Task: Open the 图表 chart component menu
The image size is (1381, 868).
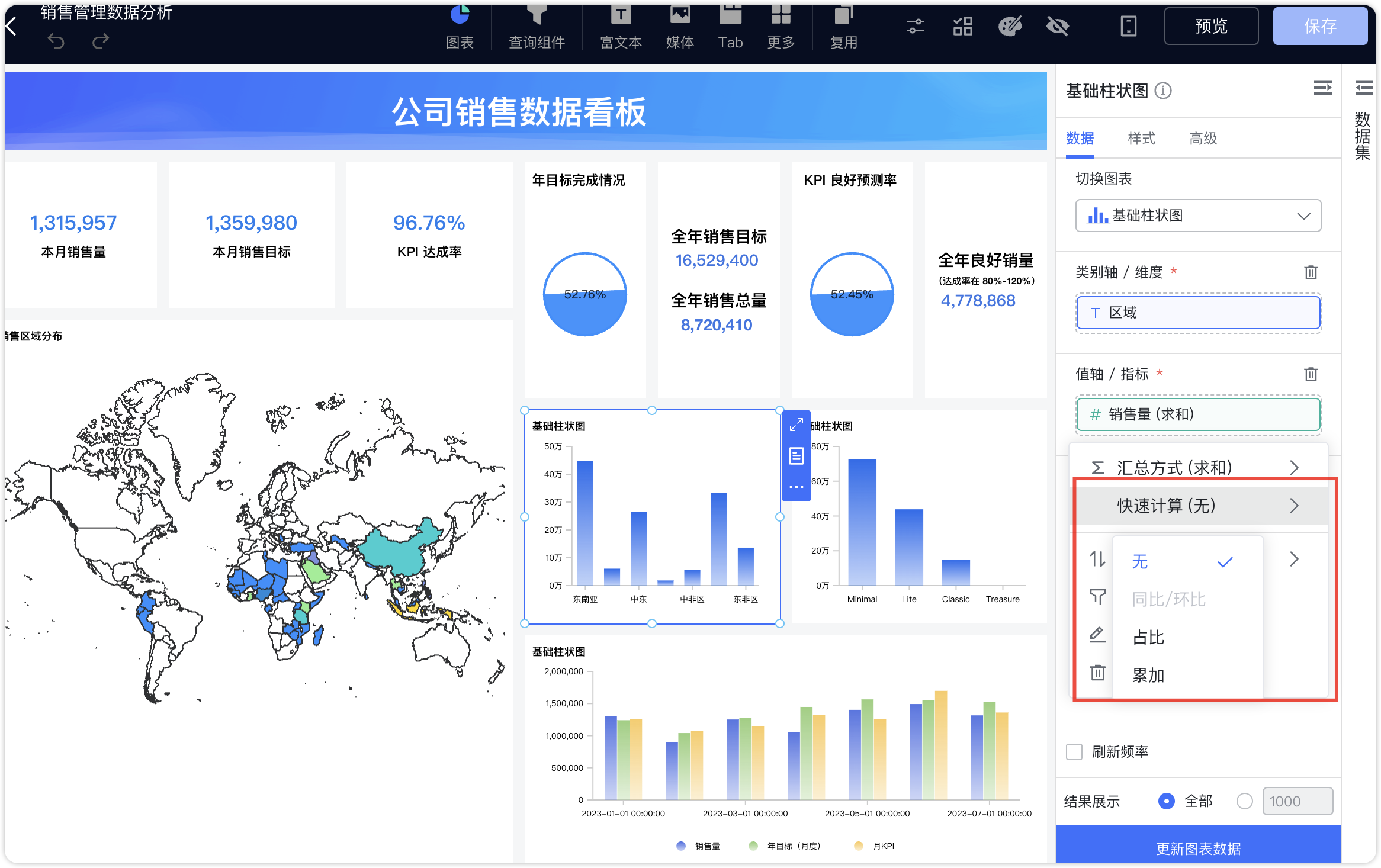Action: (460, 27)
